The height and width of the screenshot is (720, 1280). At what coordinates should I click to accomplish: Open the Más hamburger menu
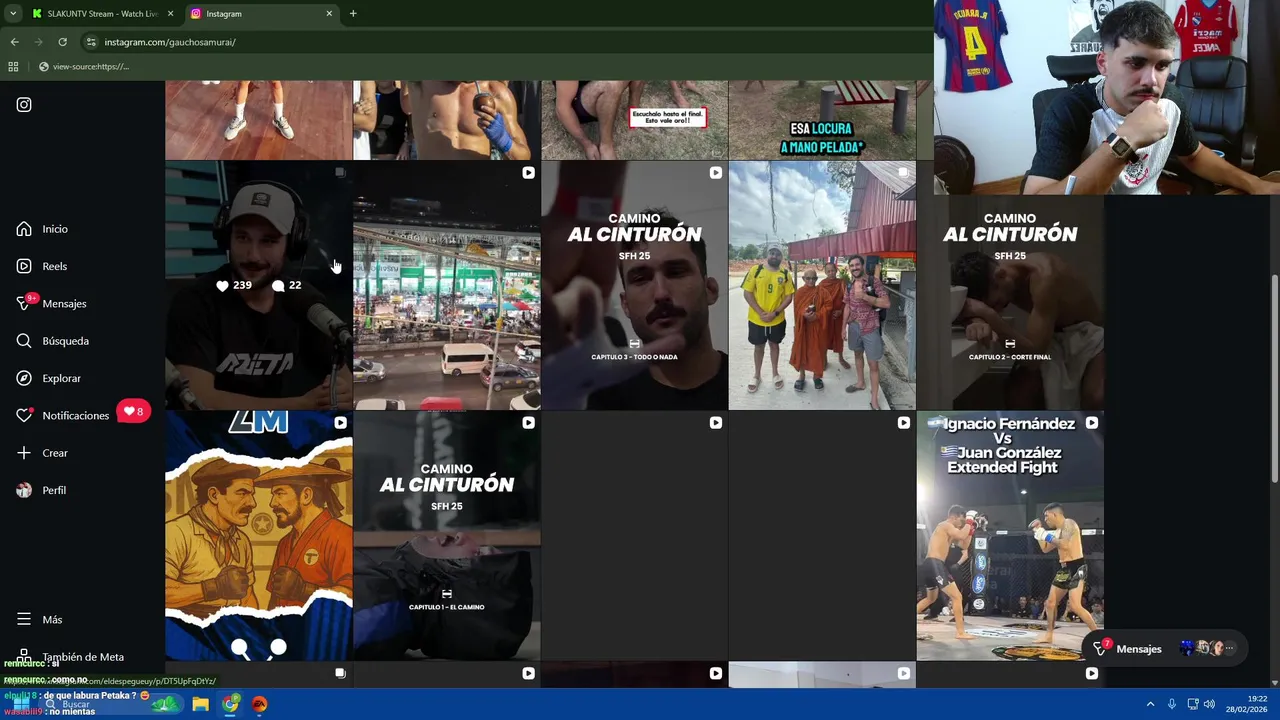[39, 620]
